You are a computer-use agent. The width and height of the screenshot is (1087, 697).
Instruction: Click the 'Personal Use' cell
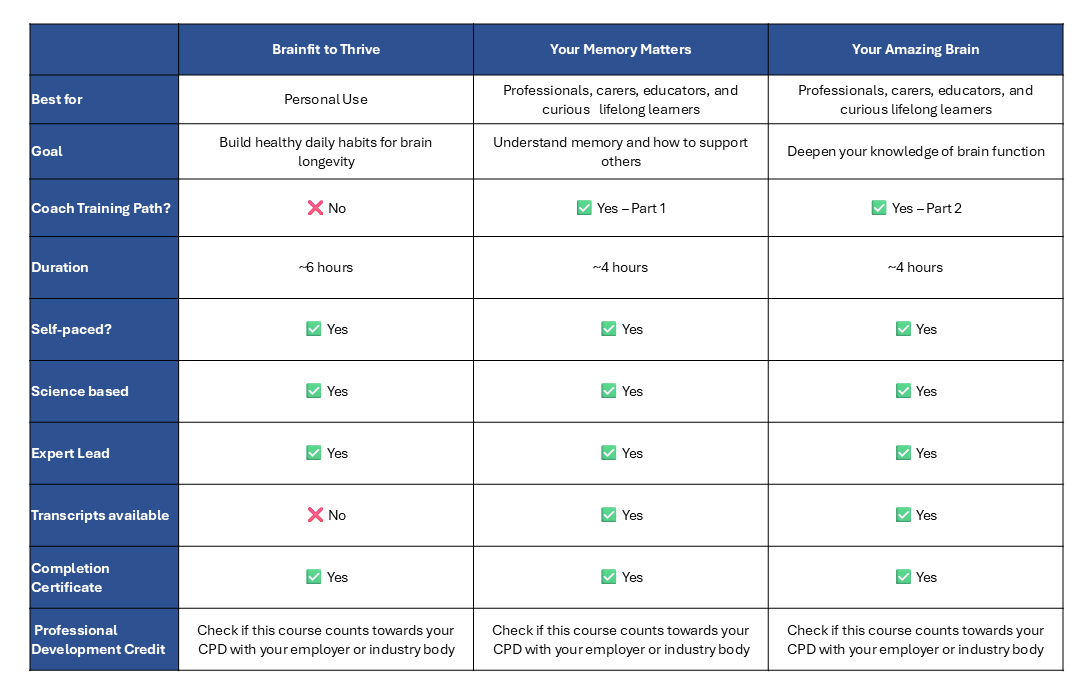(x=326, y=99)
